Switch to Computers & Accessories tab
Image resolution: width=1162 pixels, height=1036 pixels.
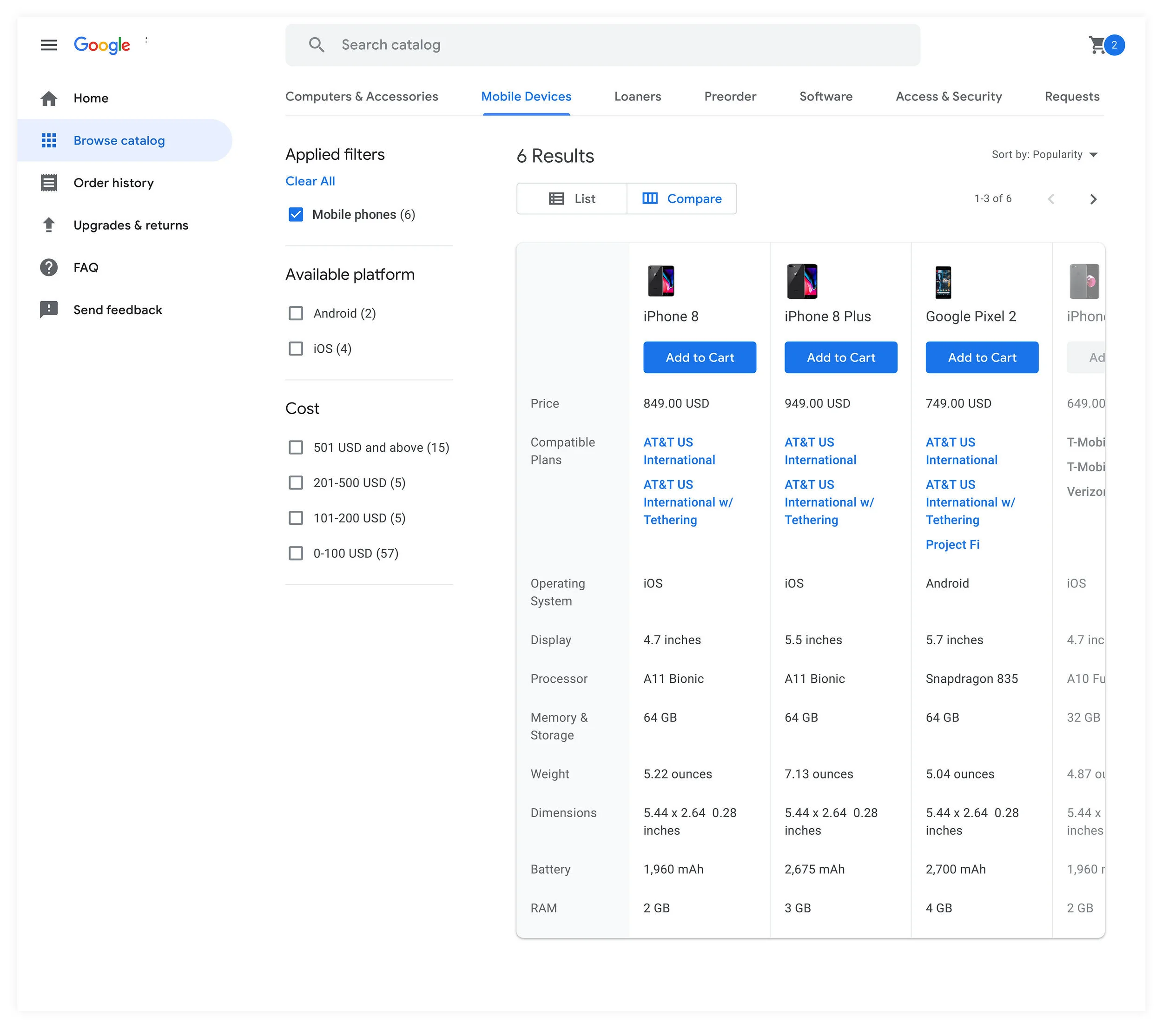[362, 97]
